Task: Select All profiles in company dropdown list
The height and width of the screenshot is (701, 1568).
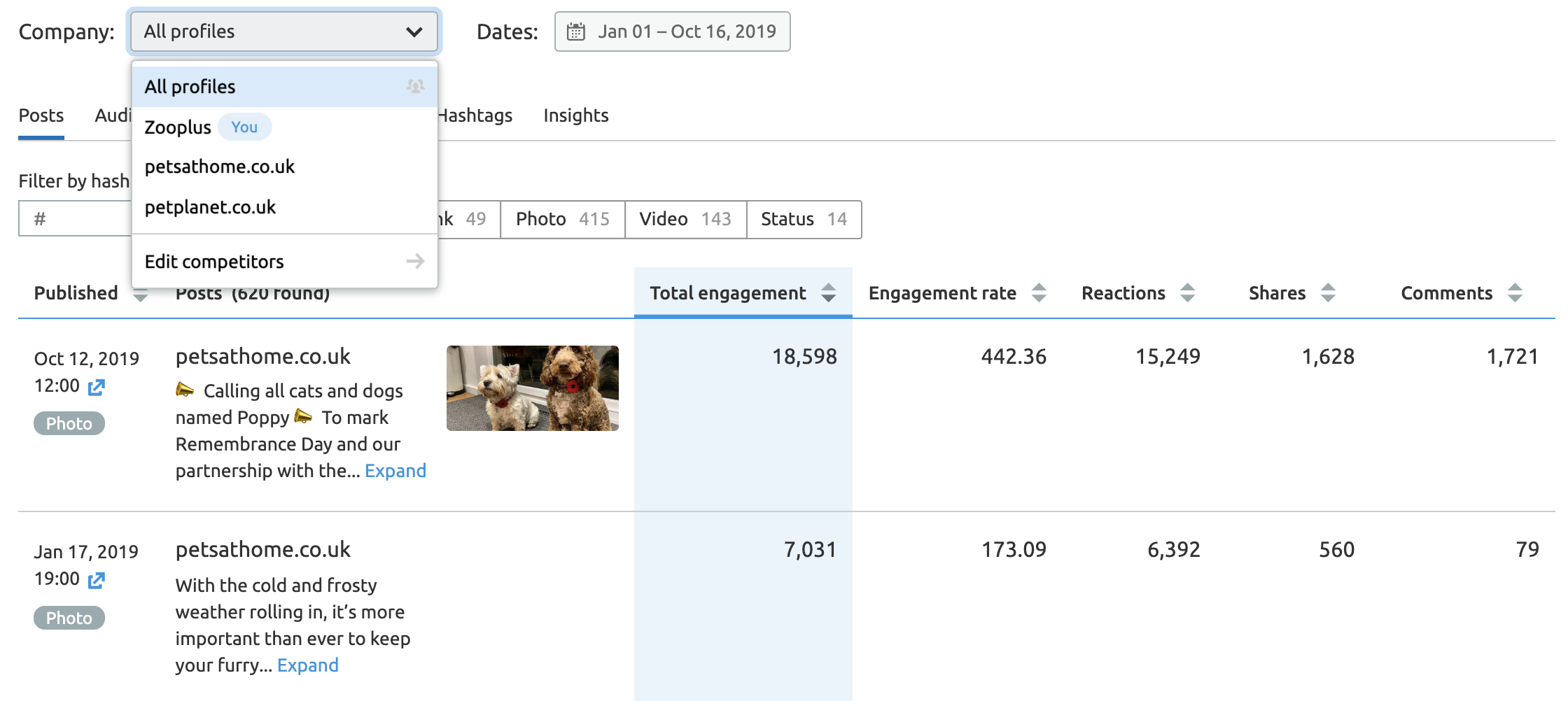Action: pyautogui.click(x=284, y=87)
